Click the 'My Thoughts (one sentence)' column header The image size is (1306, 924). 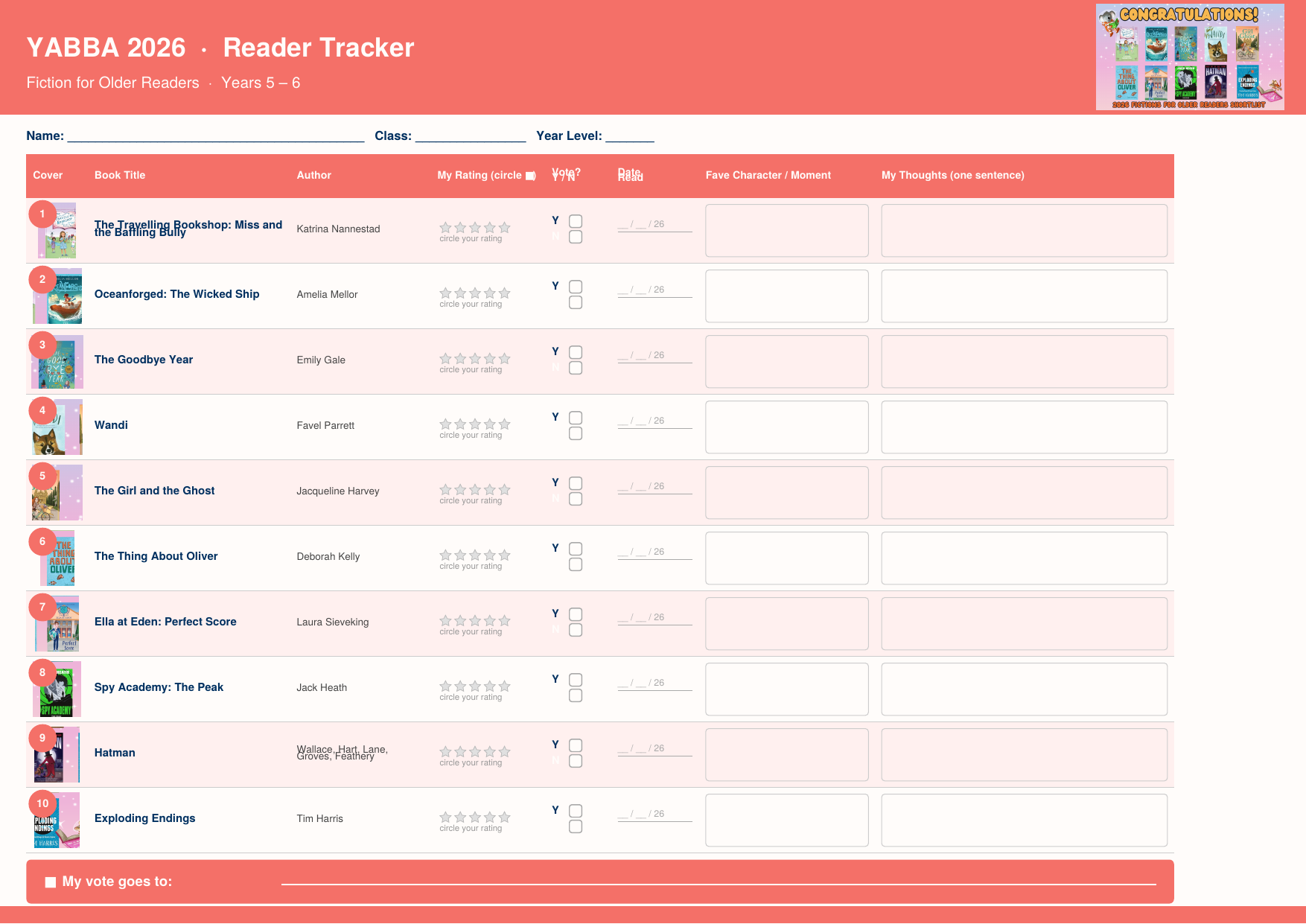coord(953,175)
